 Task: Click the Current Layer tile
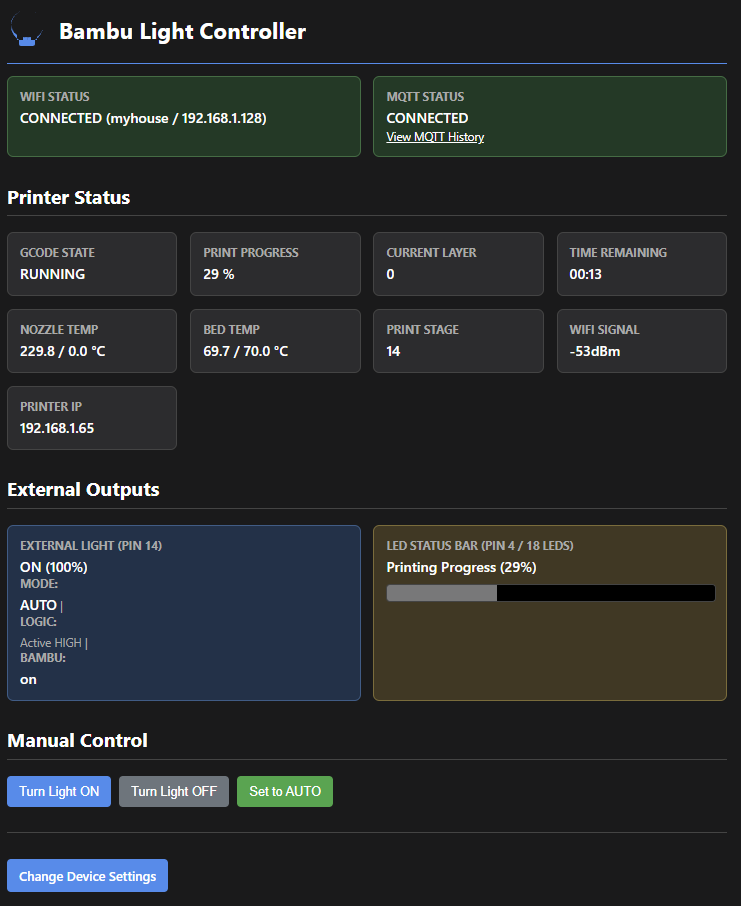click(x=458, y=264)
